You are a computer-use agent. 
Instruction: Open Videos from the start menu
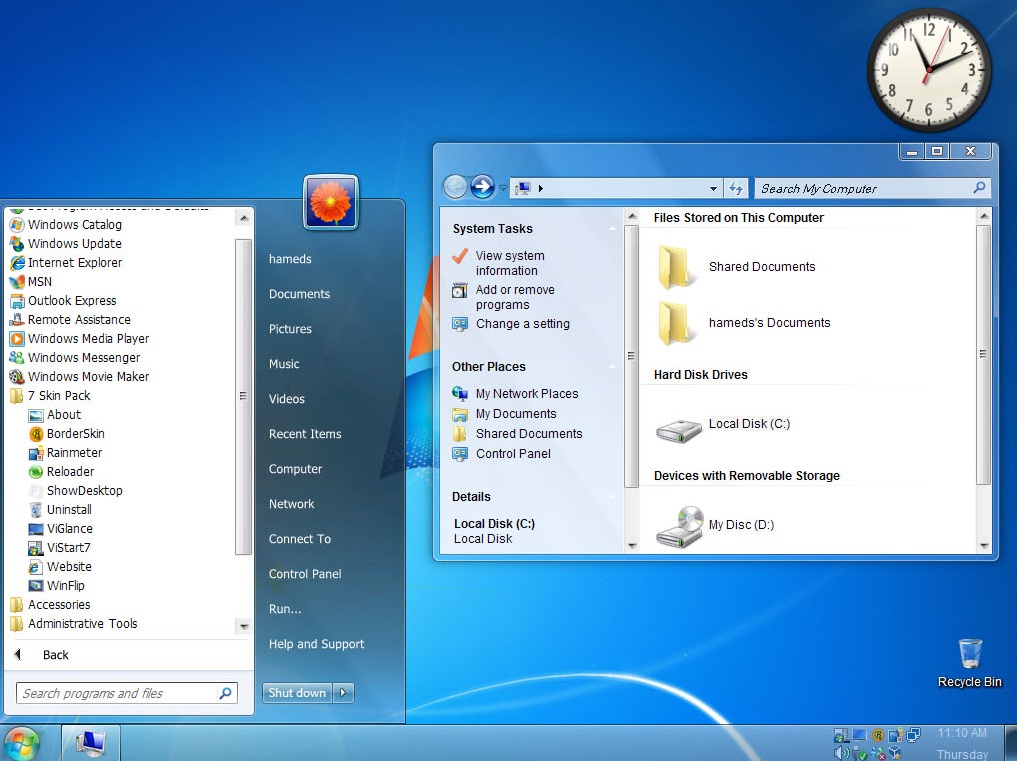point(287,399)
